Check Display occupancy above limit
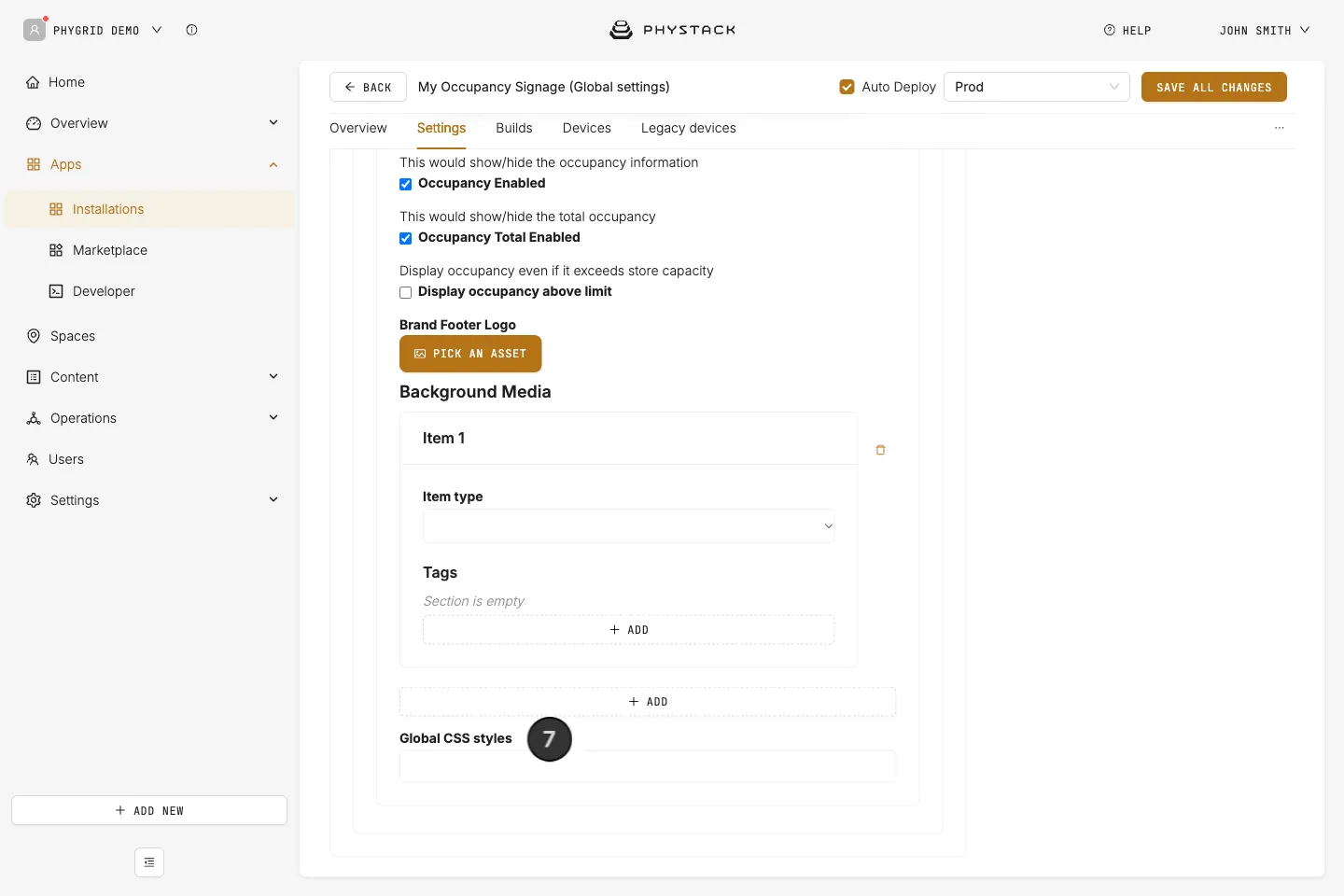The image size is (1344, 896). [x=406, y=292]
